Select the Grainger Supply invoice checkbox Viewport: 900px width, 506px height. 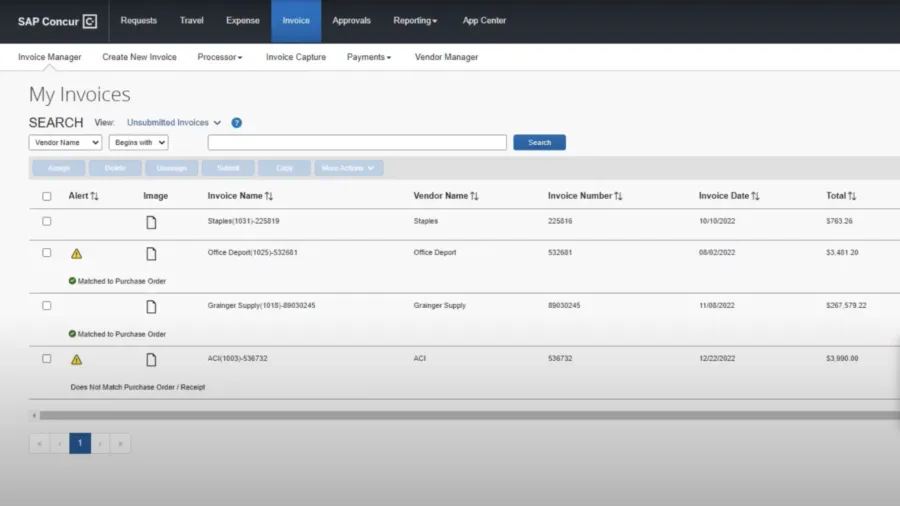(46, 306)
